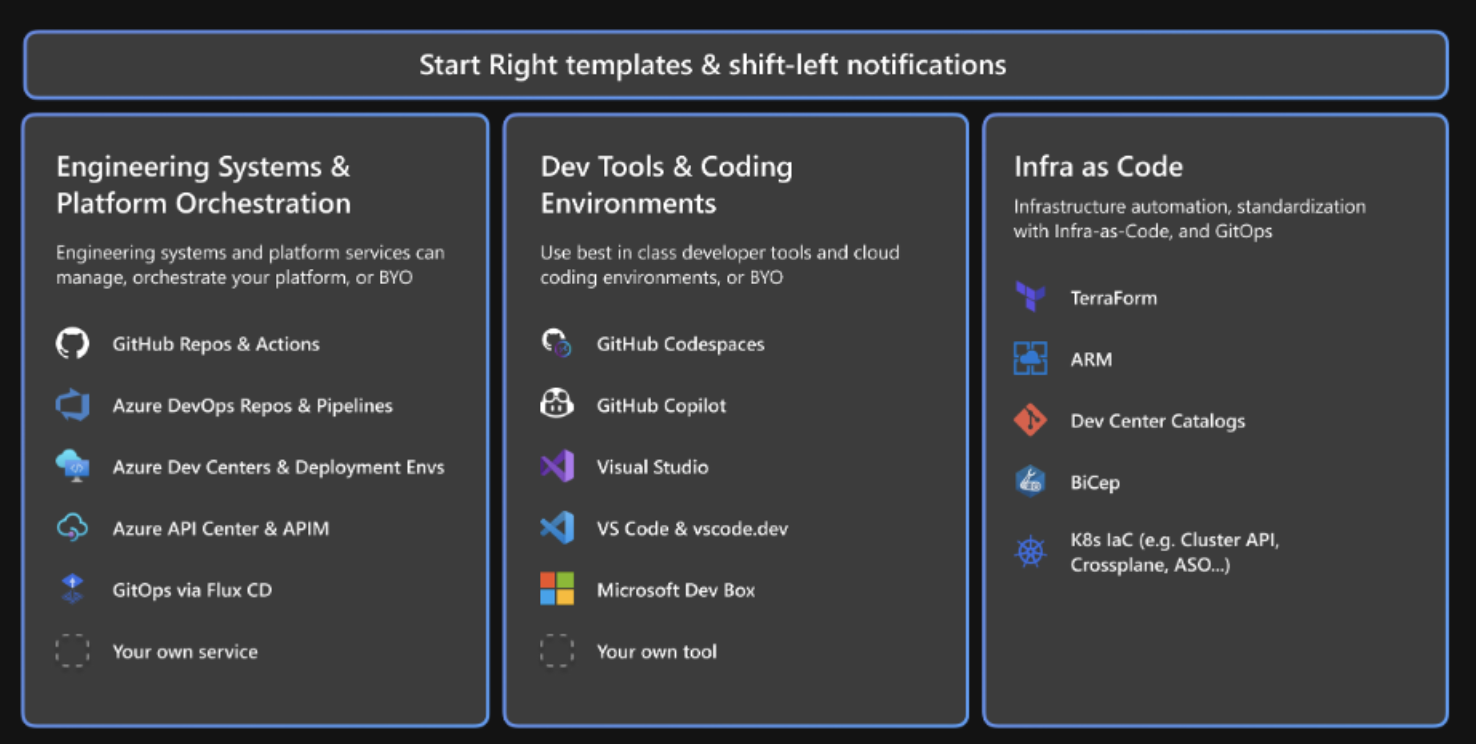
Task: Click the Microsoft logo beside Dev Box
Action: (x=557, y=589)
